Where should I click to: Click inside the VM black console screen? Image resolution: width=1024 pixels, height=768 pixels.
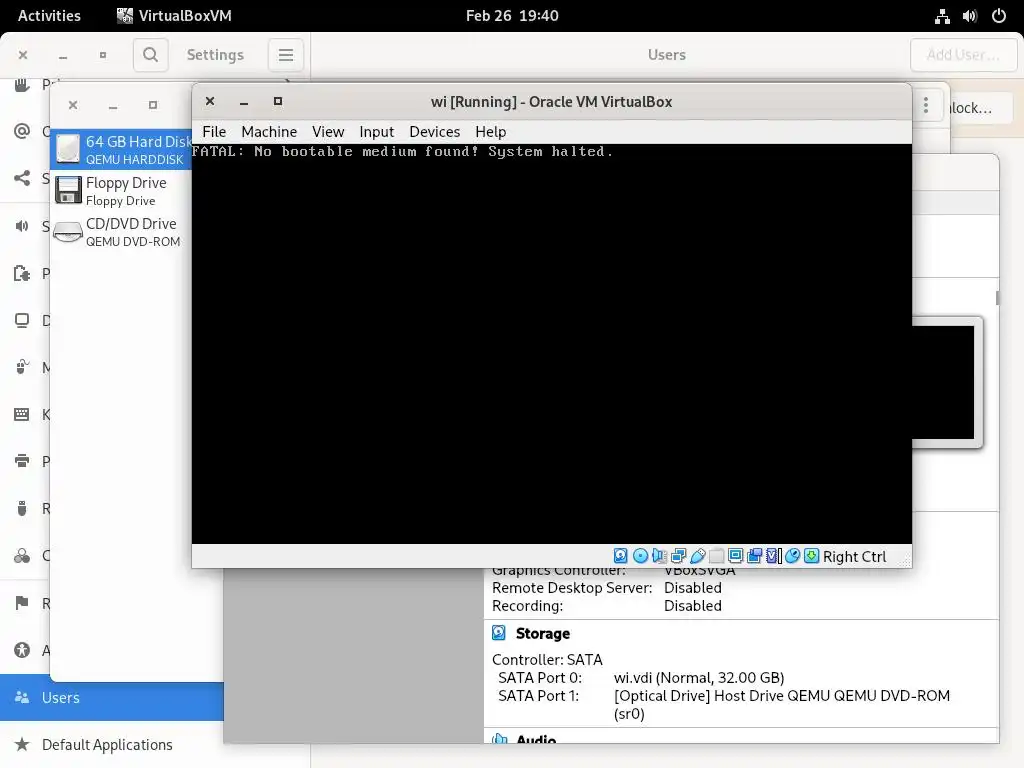[551, 344]
